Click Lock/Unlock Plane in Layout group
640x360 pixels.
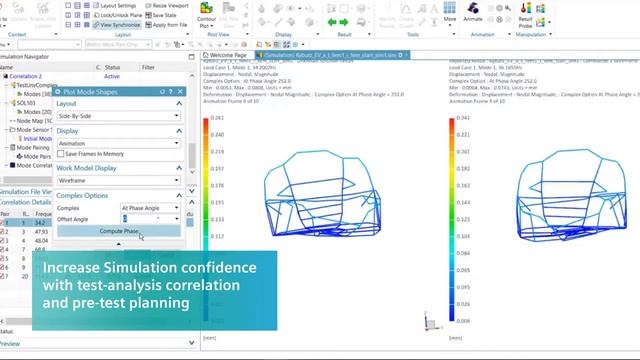[x=118, y=15]
